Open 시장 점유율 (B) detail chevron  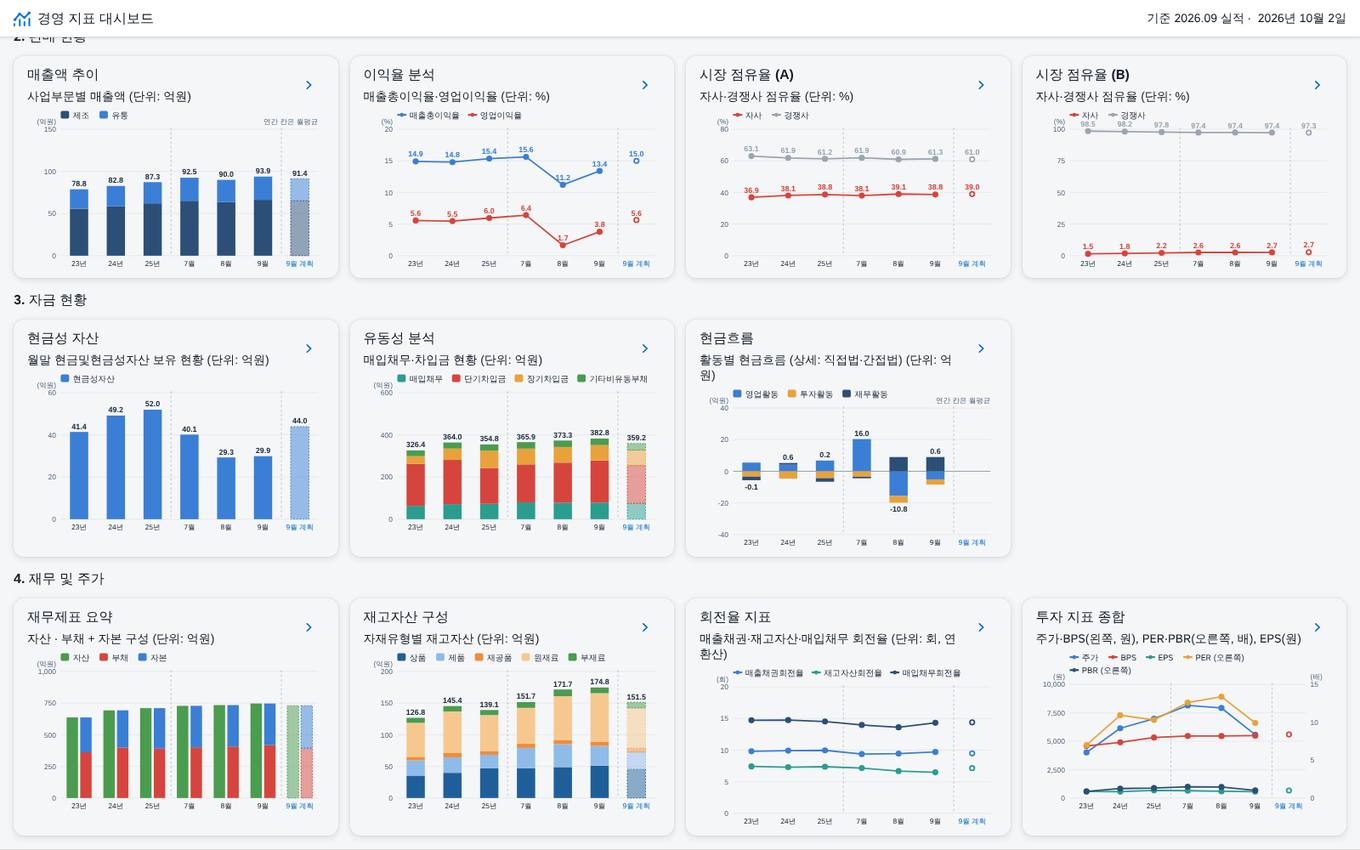(x=1317, y=85)
